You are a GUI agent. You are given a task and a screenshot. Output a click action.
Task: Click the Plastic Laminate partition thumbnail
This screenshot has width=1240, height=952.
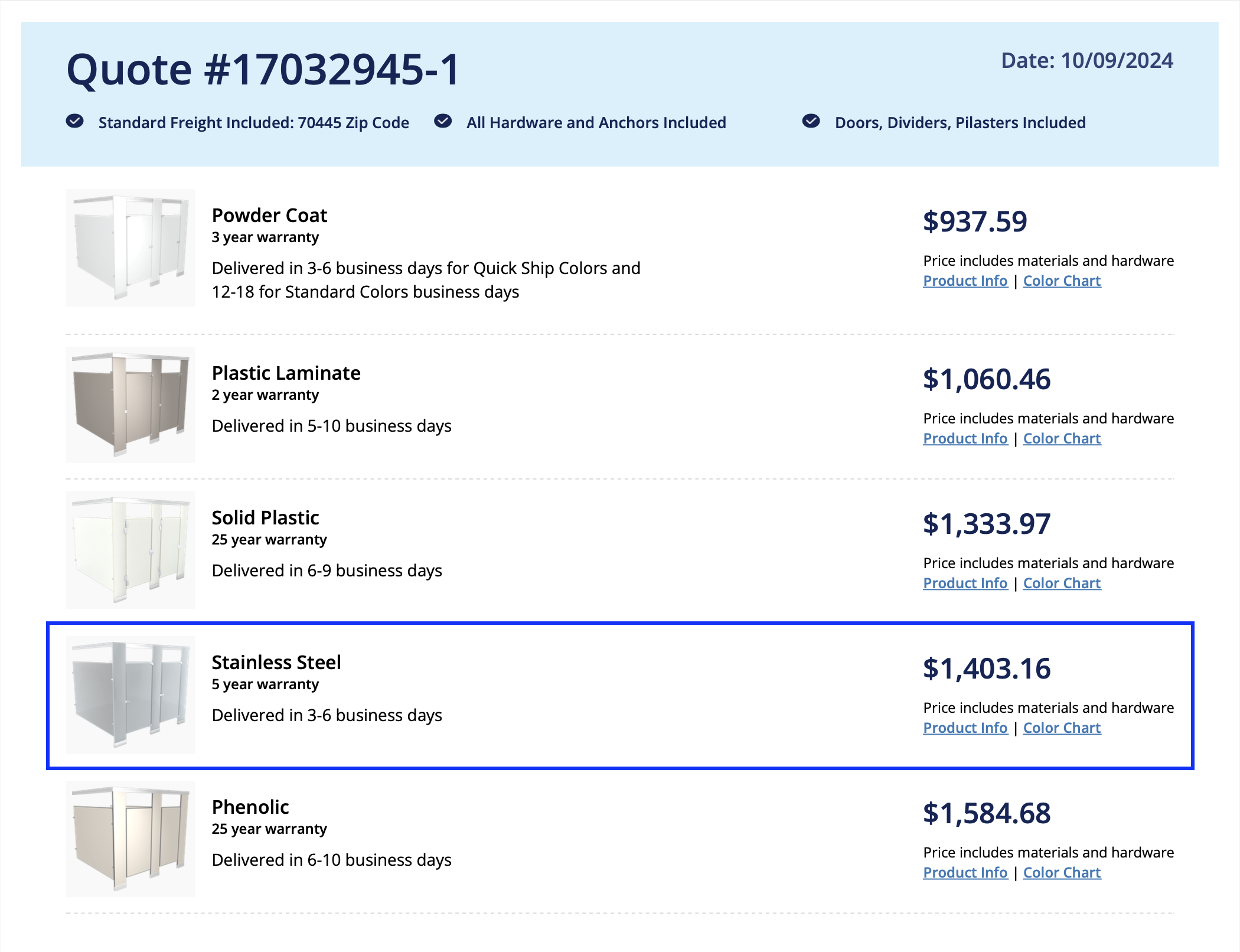click(x=130, y=405)
